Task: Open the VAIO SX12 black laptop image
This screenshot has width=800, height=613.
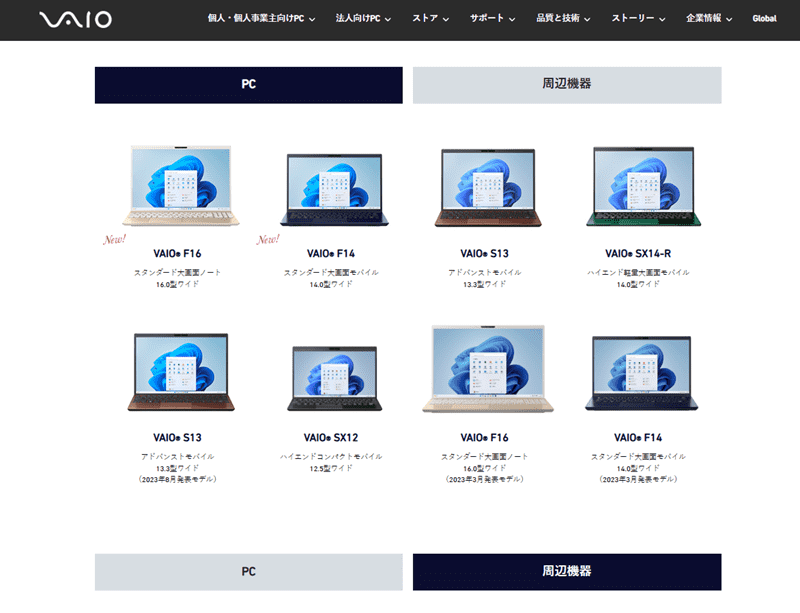Action: (335, 378)
